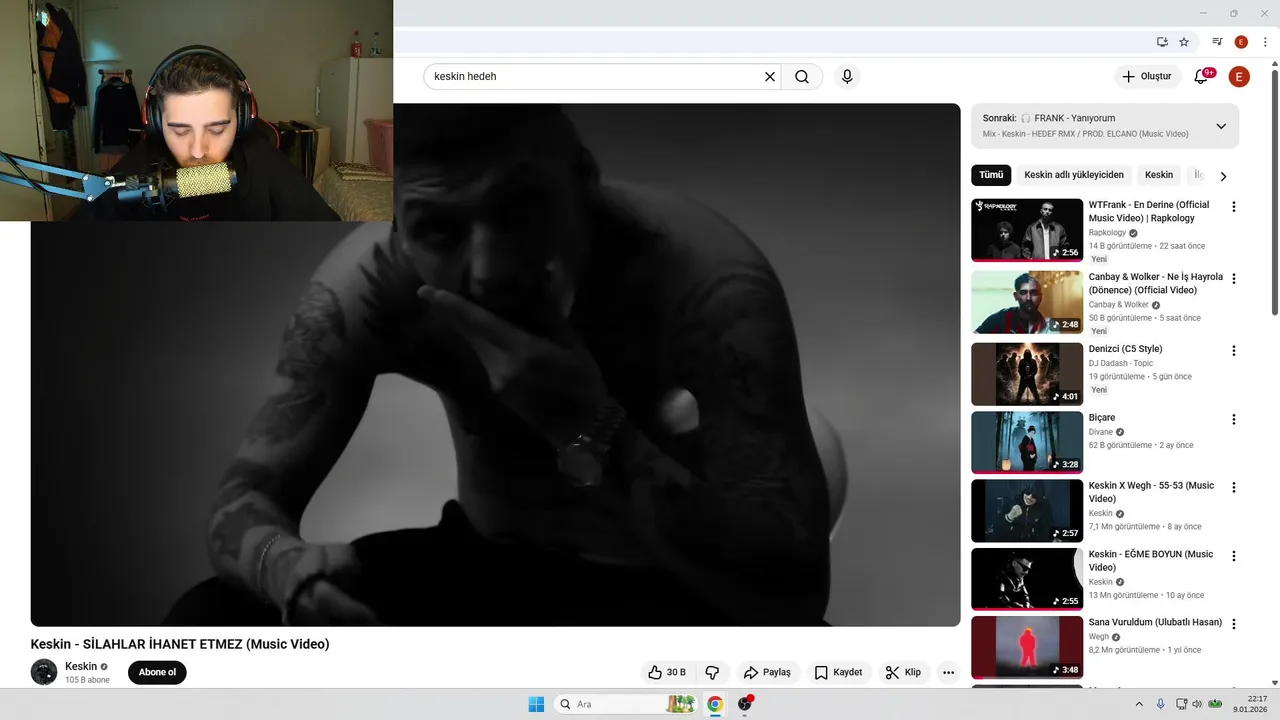Open OBS Studio from the taskbar
The width and height of the screenshot is (1280, 720).
coord(745,704)
